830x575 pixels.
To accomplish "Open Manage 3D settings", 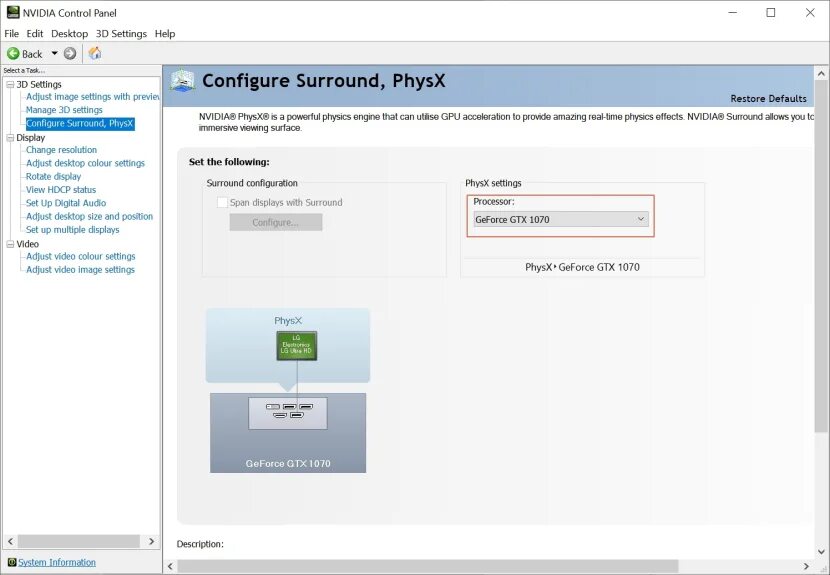I will pos(64,110).
